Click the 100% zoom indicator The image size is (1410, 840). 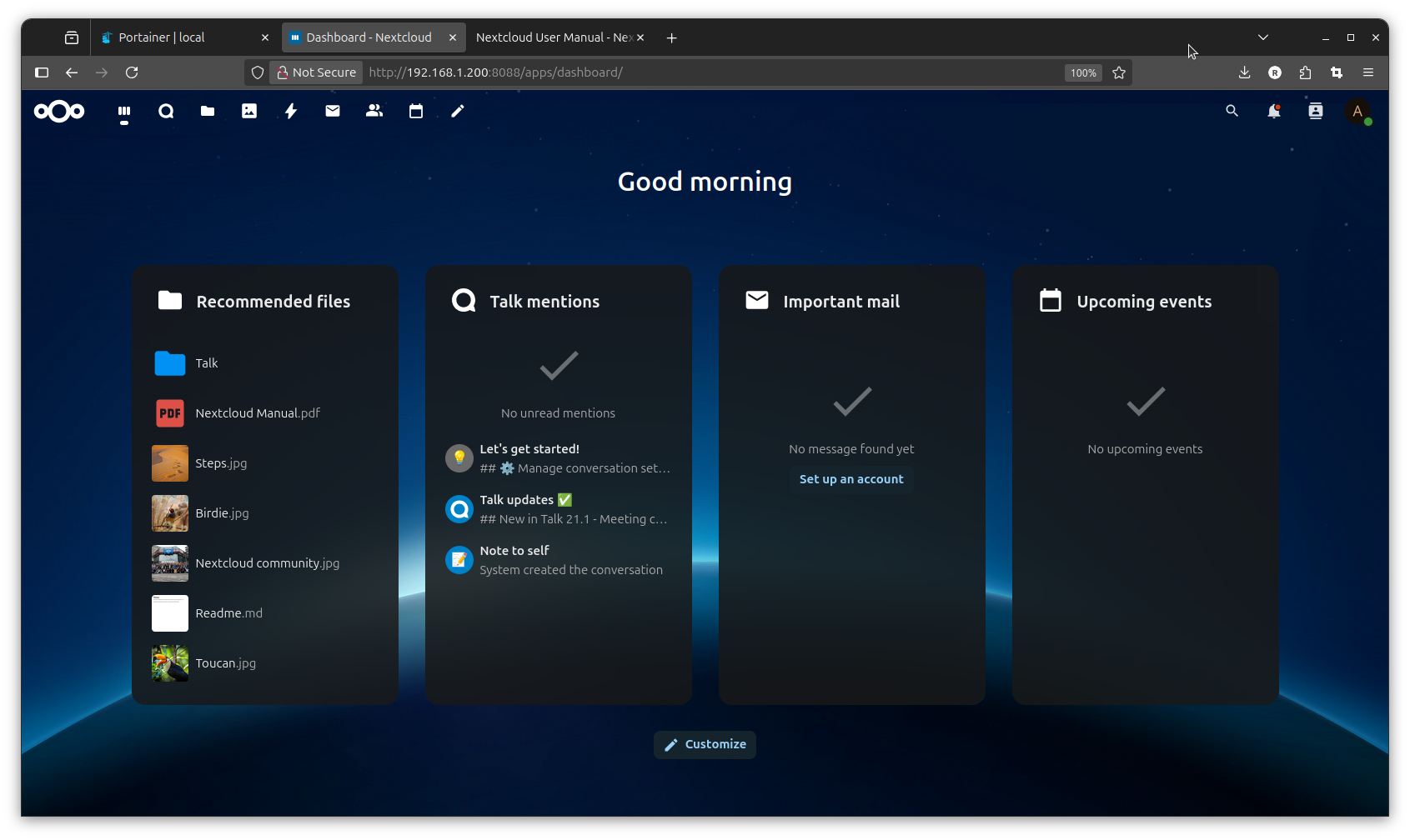click(x=1083, y=72)
